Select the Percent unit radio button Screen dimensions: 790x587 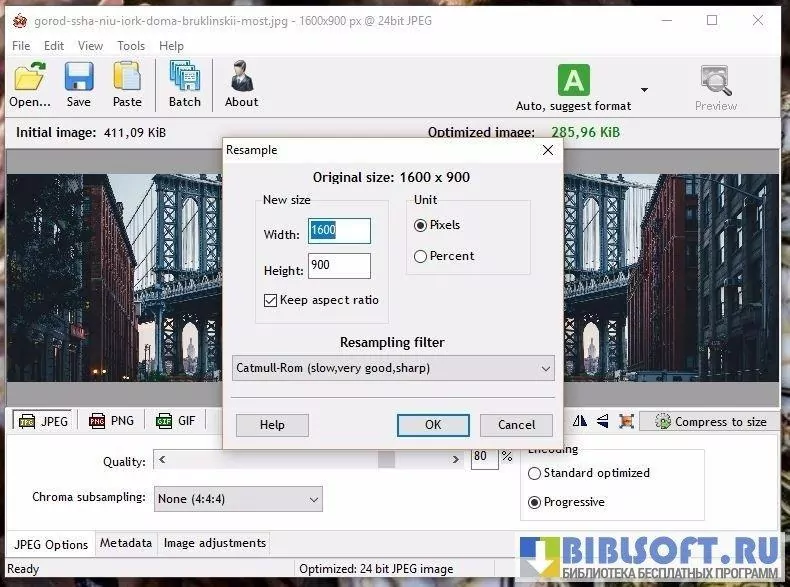pos(421,256)
